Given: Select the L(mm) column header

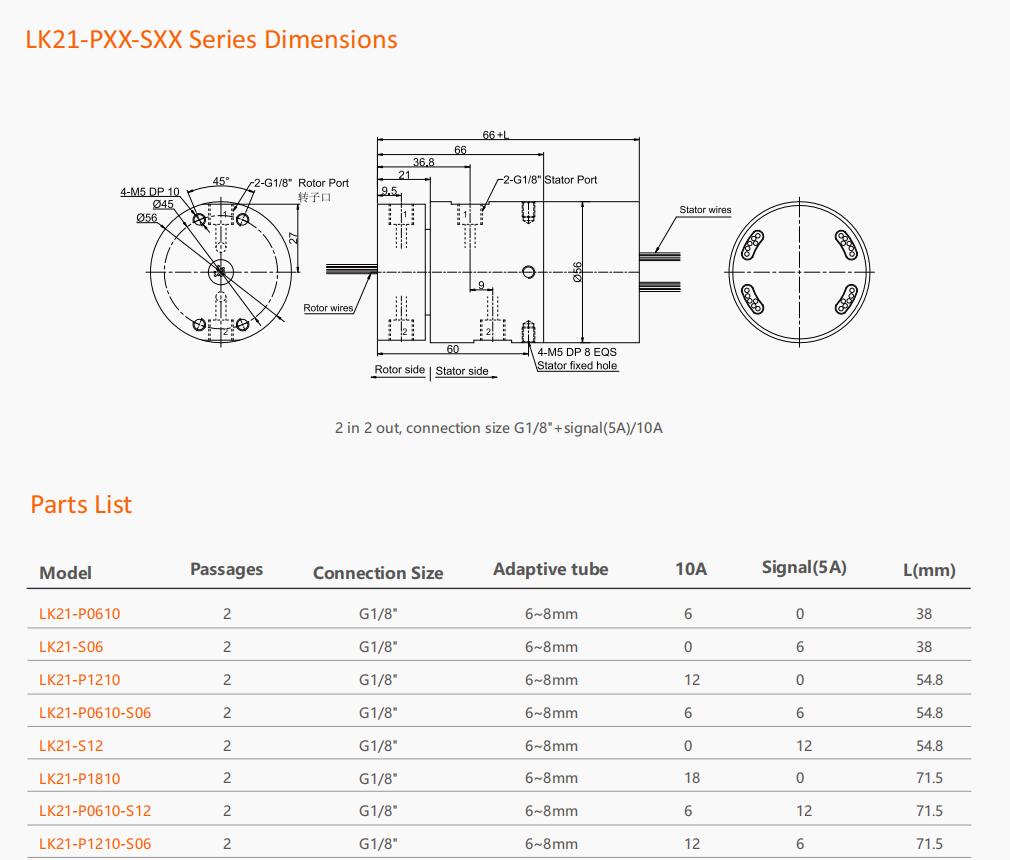Looking at the screenshot, I should click(929, 570).
